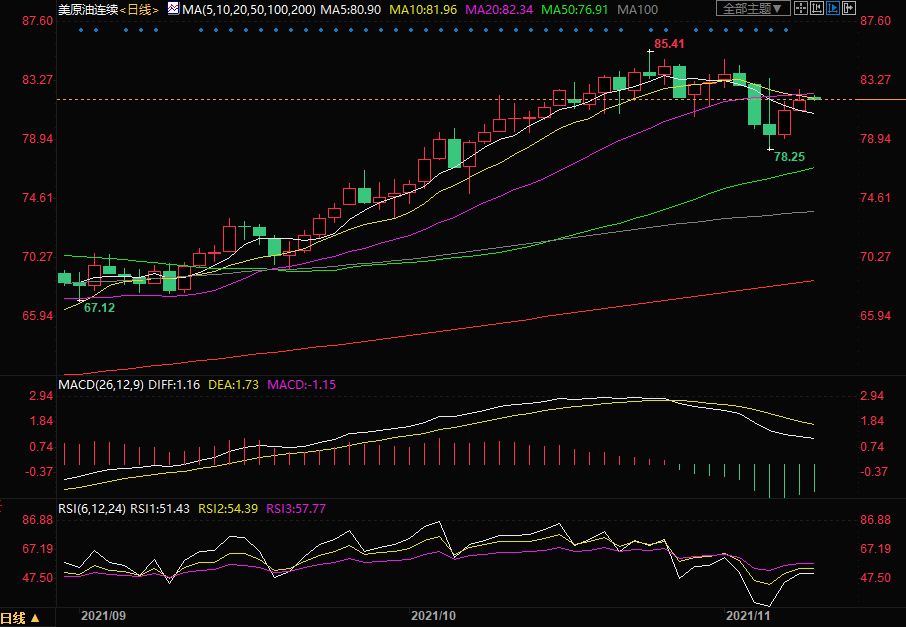Click the highlighted blue flag toolbar icon
The width and height of the screenshot is (906, 627).
(835, 9)
